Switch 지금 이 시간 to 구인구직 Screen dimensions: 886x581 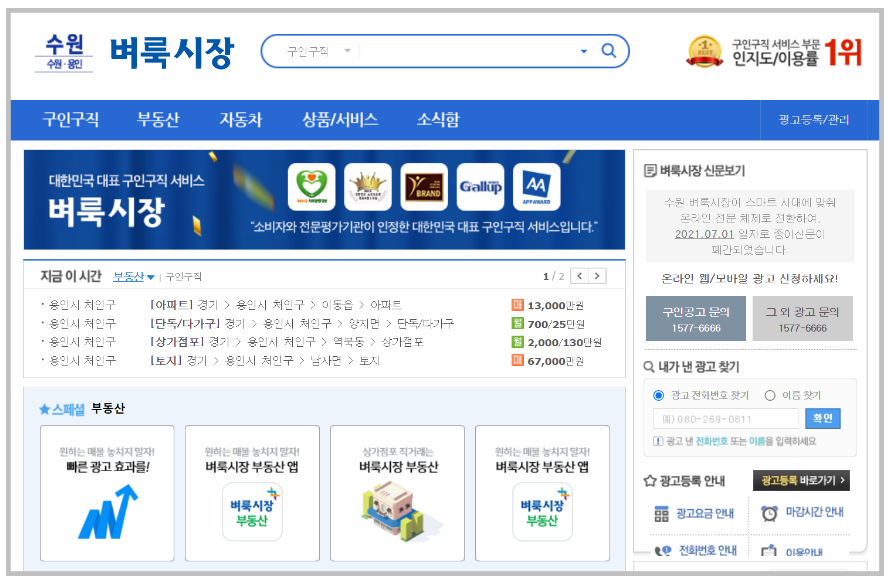(184, 276)
